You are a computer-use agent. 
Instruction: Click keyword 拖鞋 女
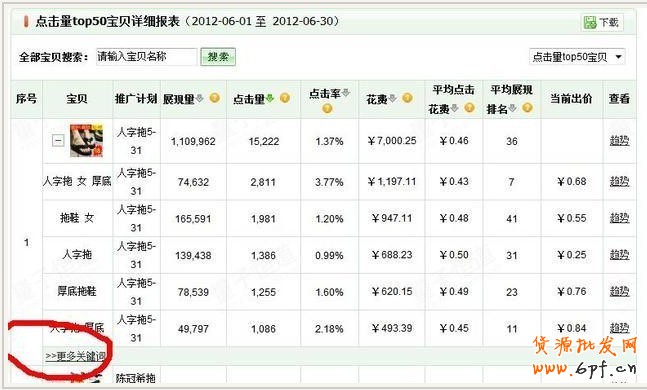(x=77, y=218)
